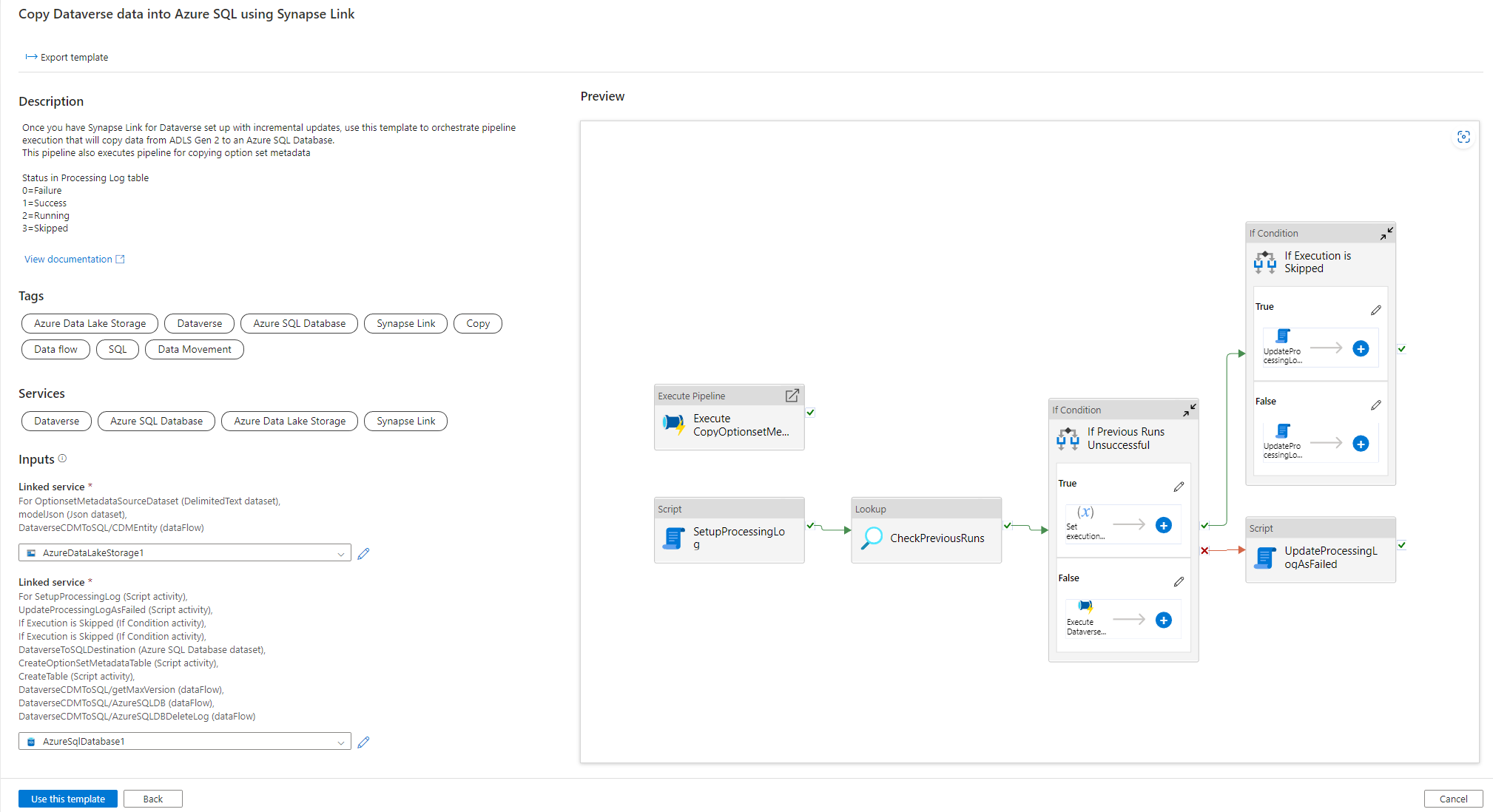
Task: Add activity after Set execution variable
Action: [1164, 525]
